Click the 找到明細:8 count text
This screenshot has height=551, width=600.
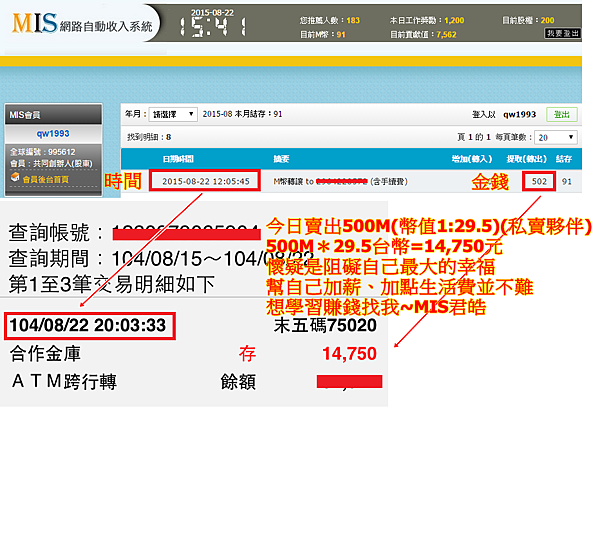[149, 137]
